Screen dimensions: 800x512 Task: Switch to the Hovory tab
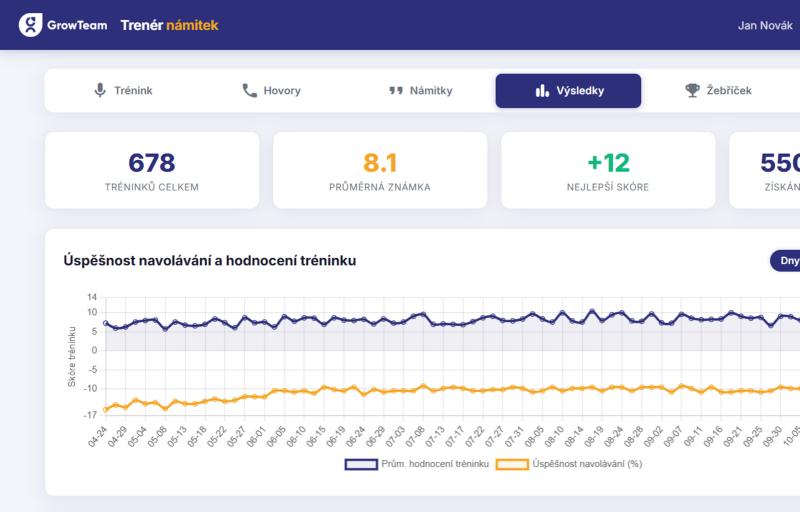pos(271,90)
